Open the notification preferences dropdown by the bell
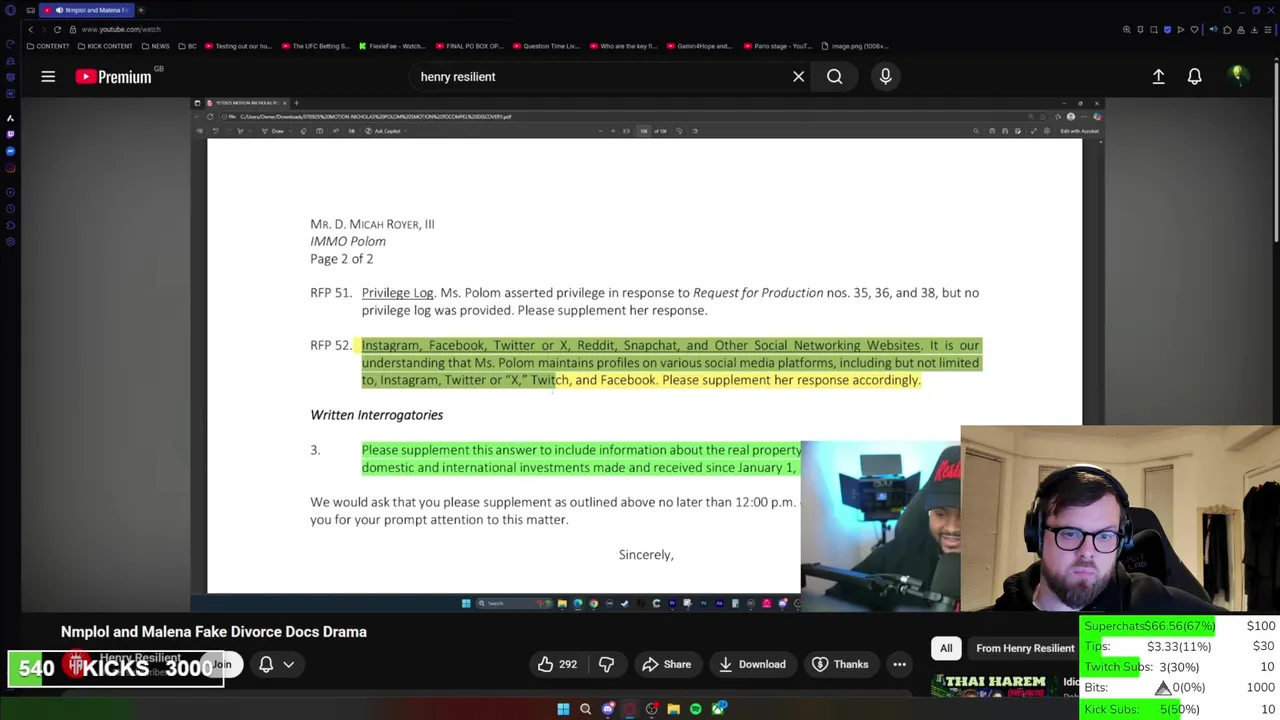This screenshot has height=720, width=1280. pyautogui.click(x=288, y=664)
